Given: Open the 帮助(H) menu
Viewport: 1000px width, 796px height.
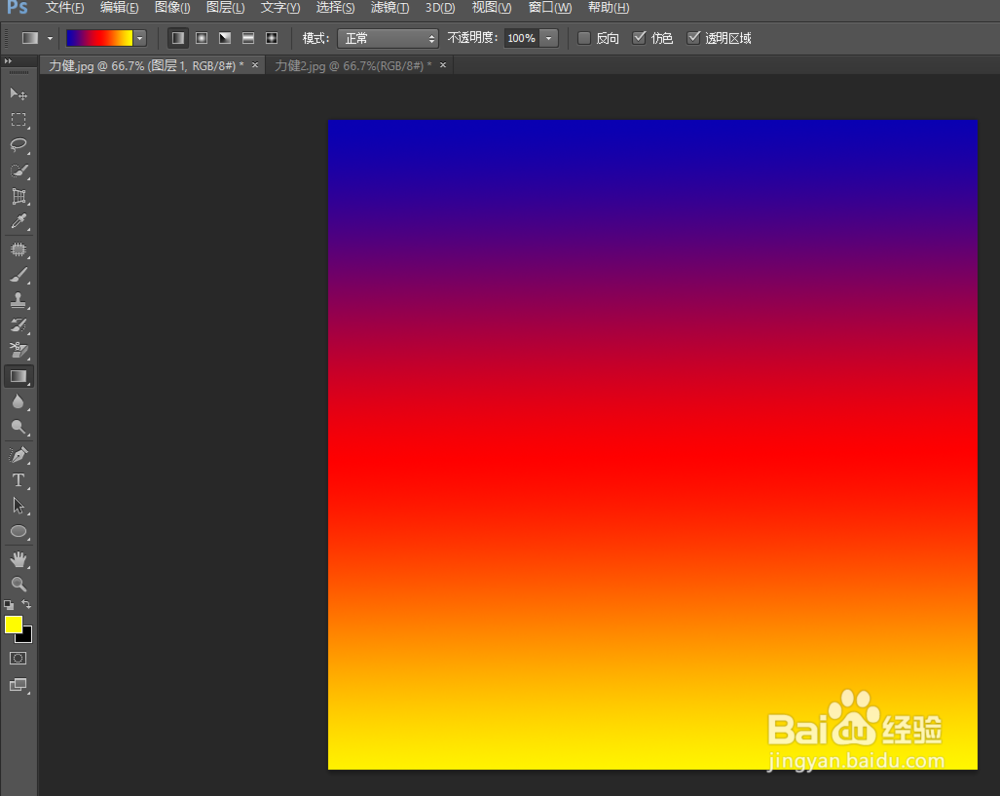Looking at the screenshot, I should (608, 8).
